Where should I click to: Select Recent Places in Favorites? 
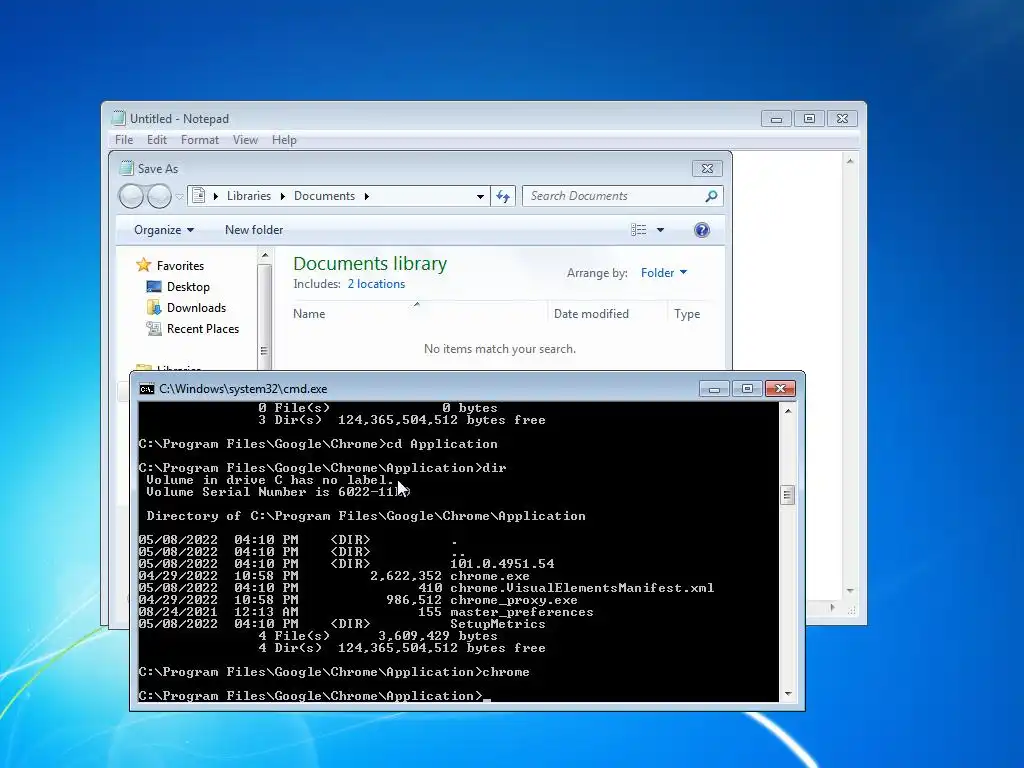203,328
